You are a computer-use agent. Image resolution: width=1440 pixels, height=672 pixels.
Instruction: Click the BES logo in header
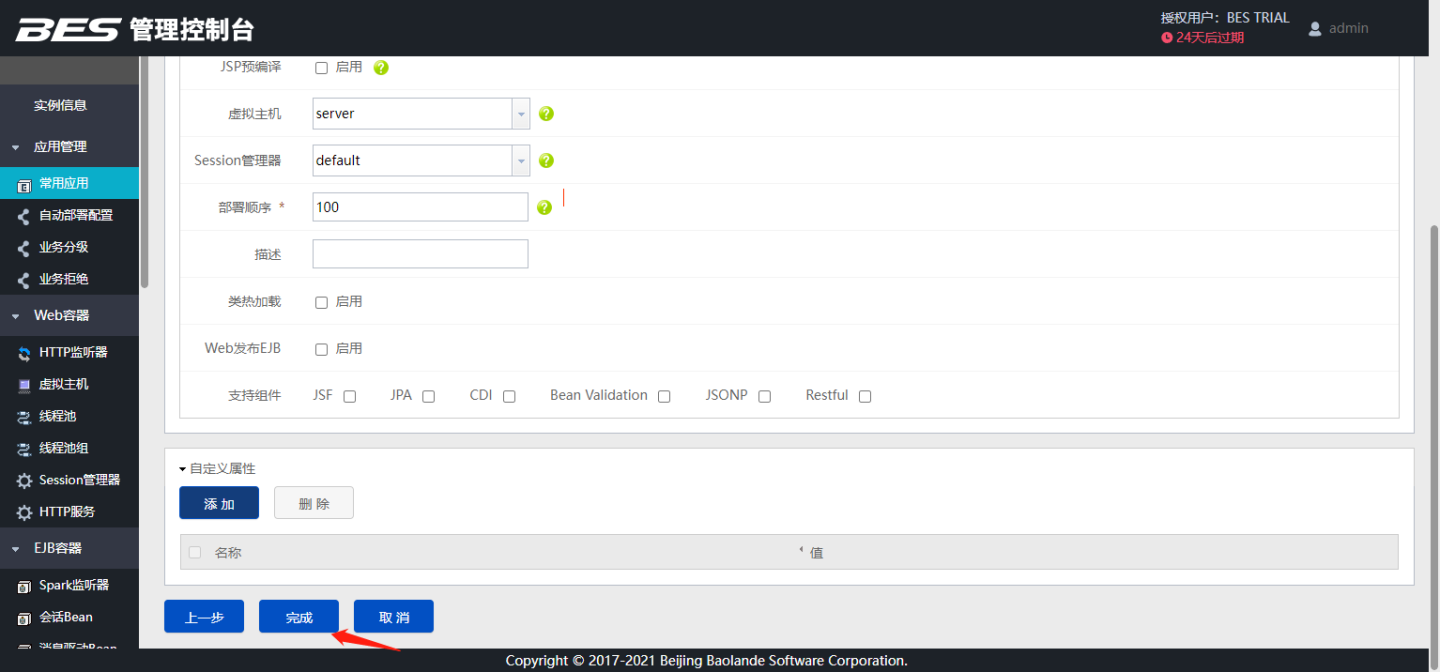[68, 29]
